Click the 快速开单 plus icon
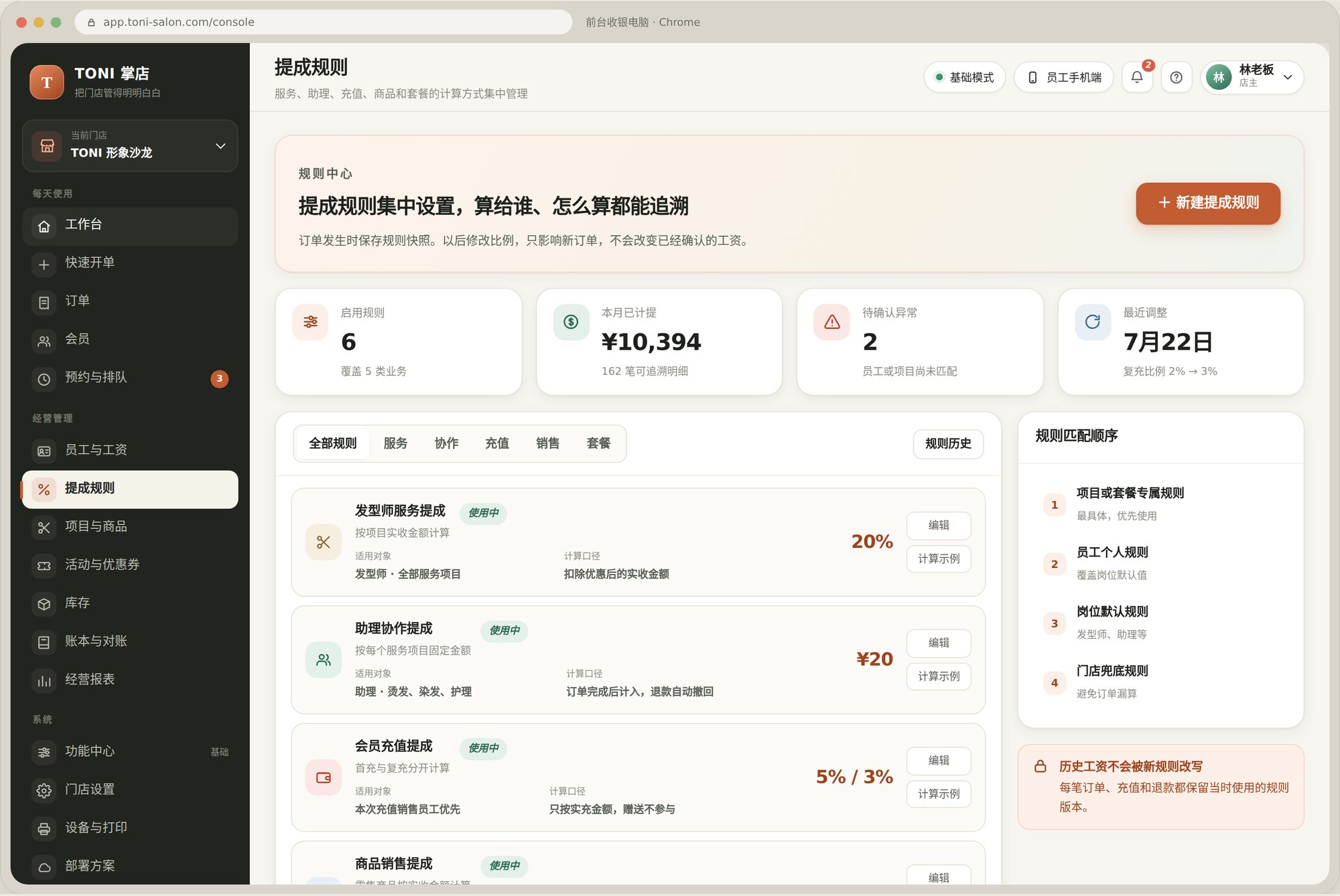 pyautogui.click(x=44, y=265)
